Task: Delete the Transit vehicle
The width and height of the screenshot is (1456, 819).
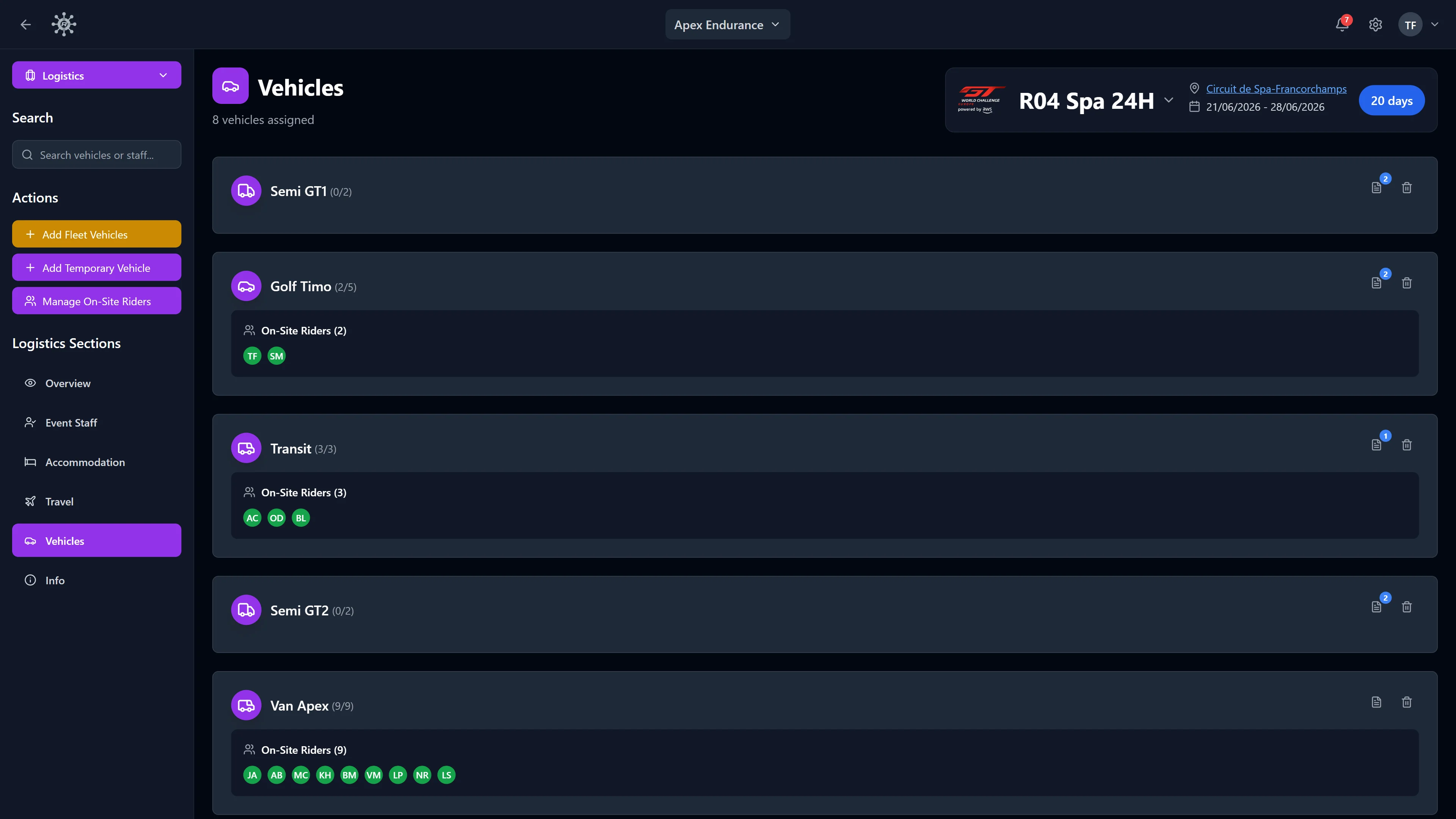Action: 1407,445
